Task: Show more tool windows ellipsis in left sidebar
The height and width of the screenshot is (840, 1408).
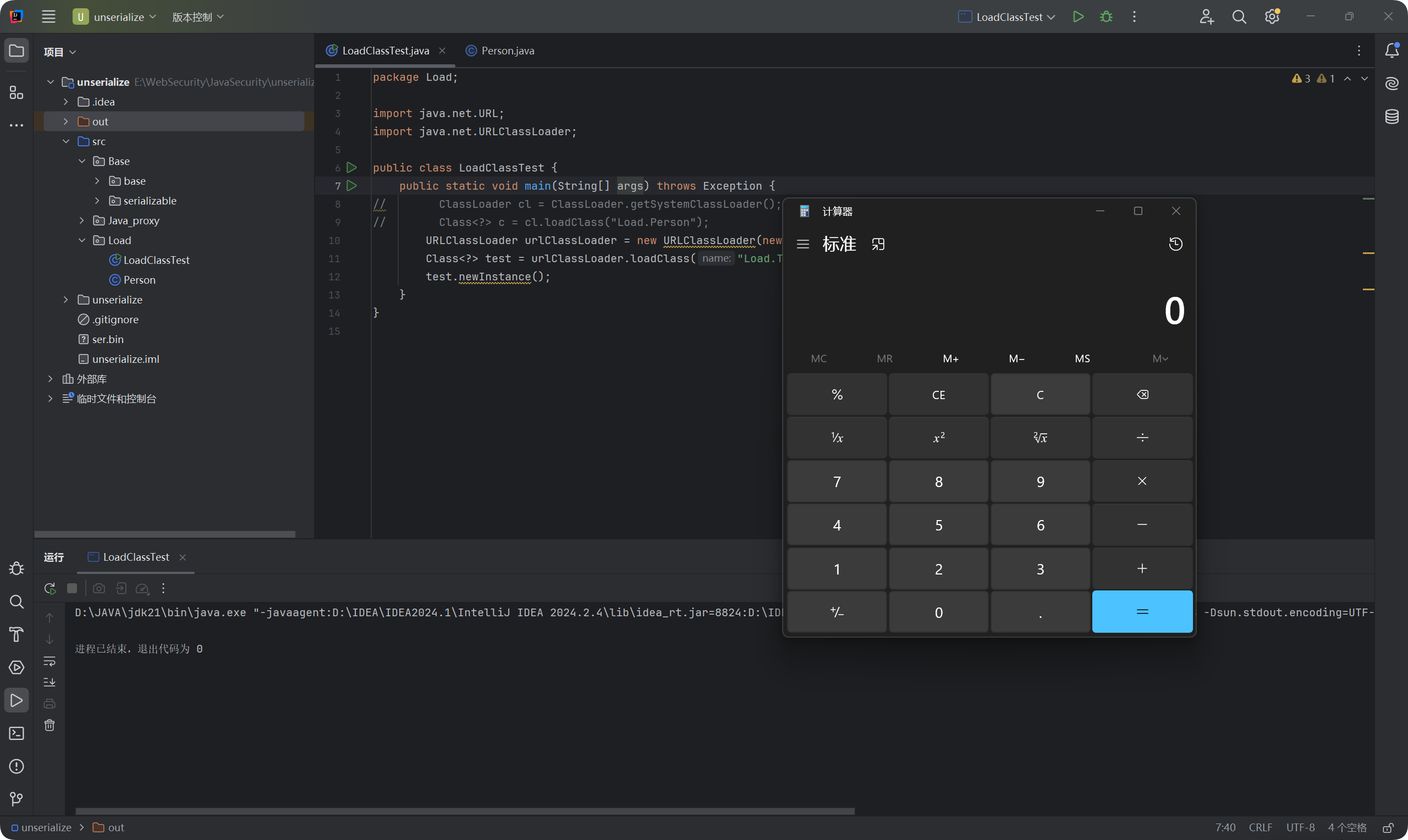Action: [x=16, y=125]
